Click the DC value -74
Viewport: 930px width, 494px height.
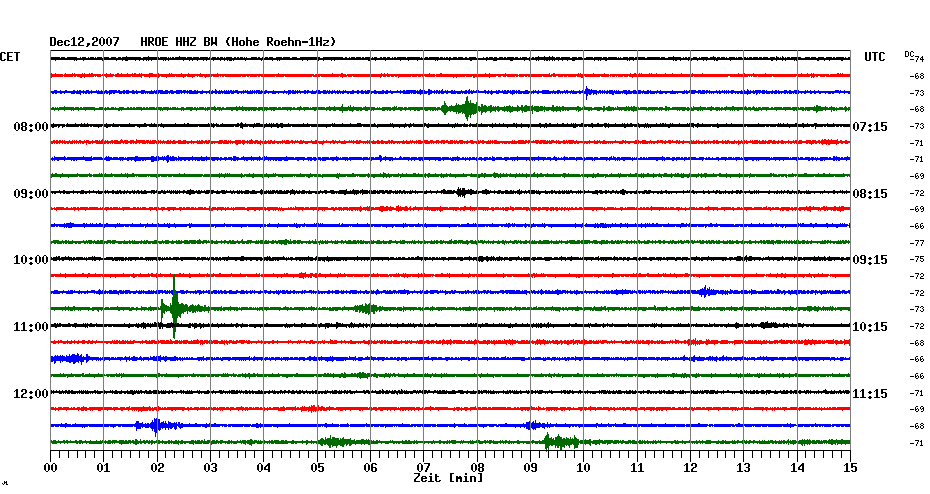click(x=918, y=59)
